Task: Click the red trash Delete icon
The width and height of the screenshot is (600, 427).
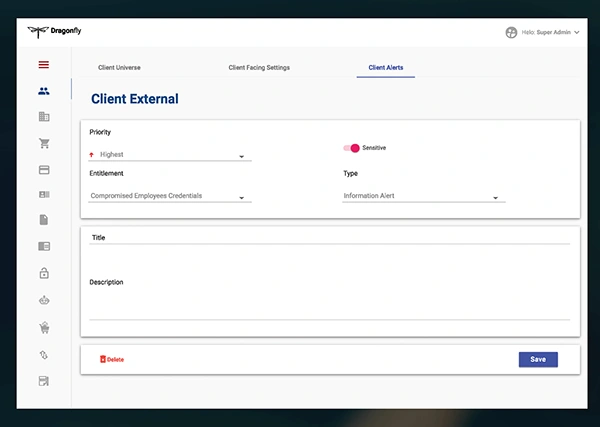Action: coord(103,359)
